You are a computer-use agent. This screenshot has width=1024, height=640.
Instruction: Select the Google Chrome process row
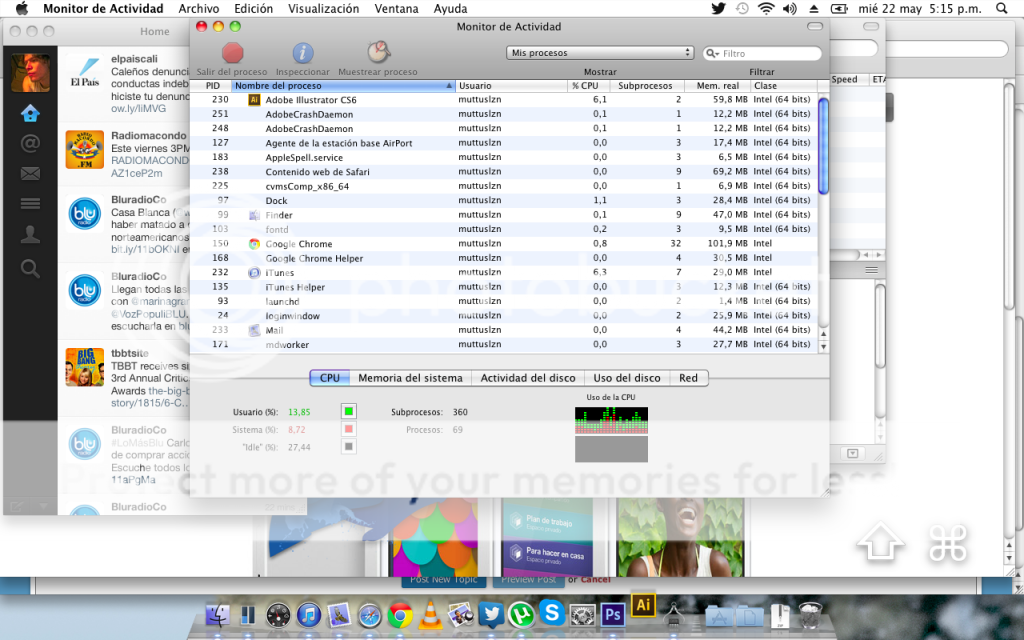point(504,244)
